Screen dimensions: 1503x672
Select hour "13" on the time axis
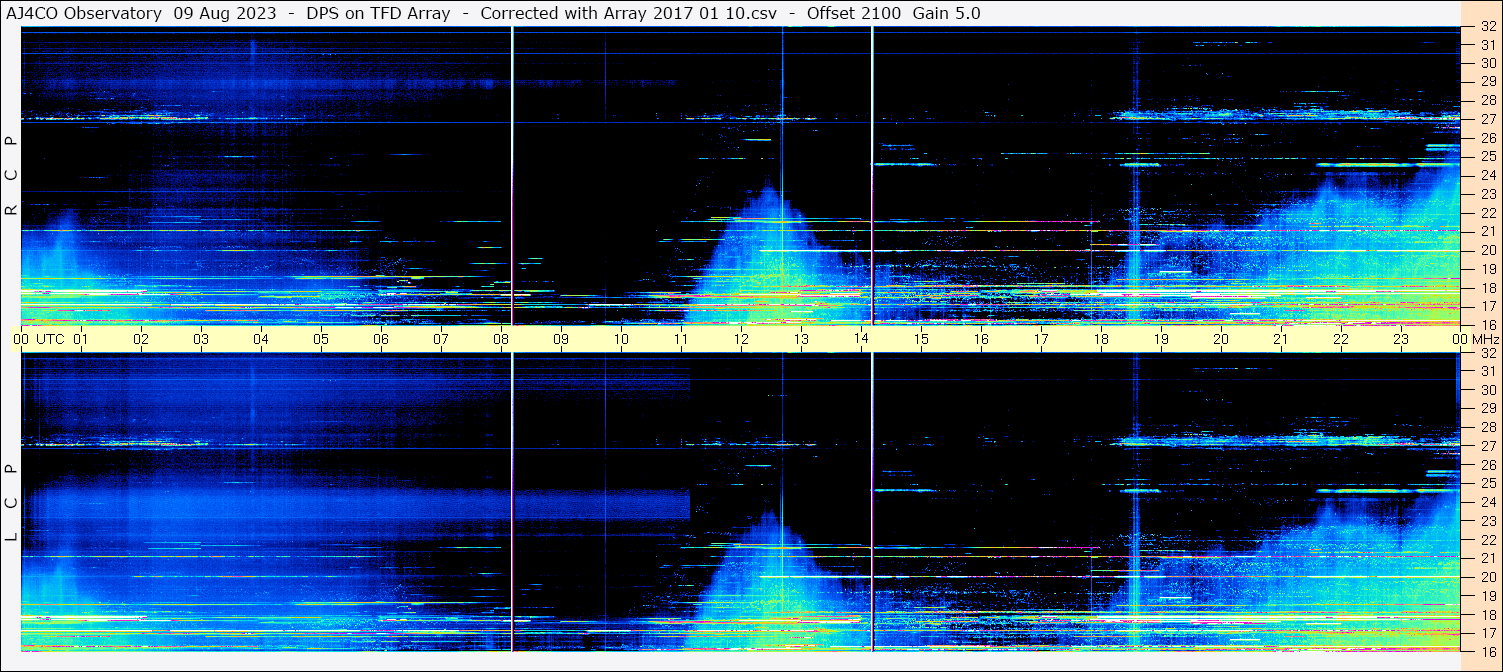pos(801,339)
